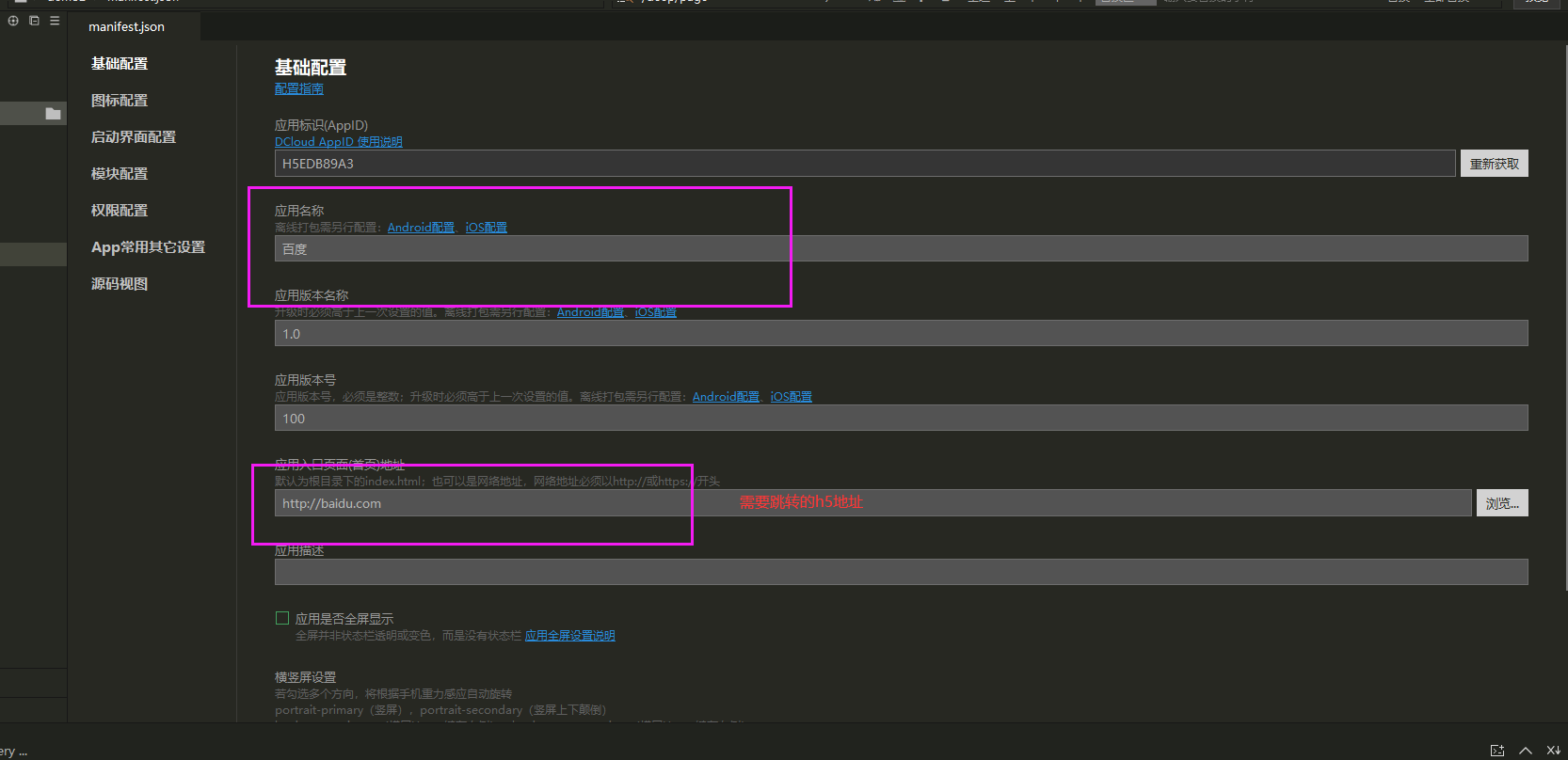Screen dimensions: 1568x760
Task: Open Android配置 link under 应用名称
Action: pyautogui.click(x=421, y=228)
